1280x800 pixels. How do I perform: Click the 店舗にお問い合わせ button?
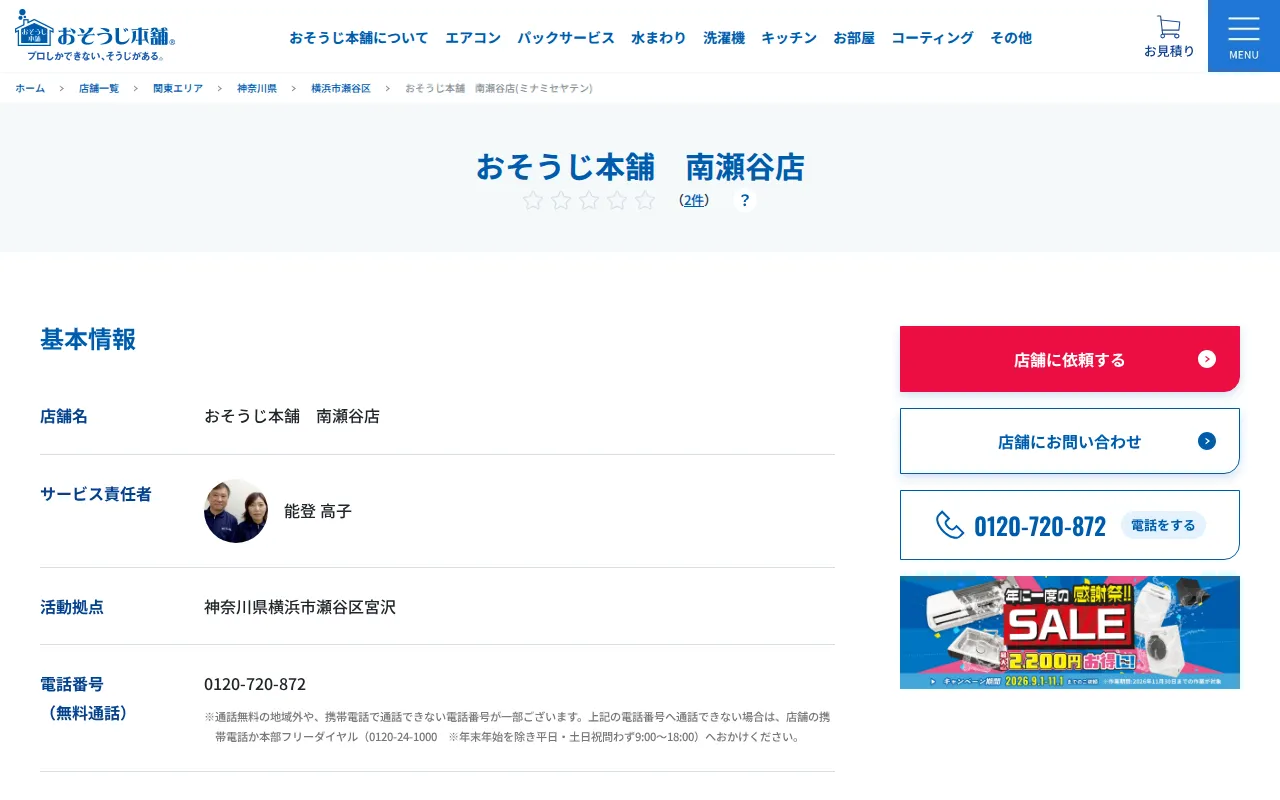tap(1070, 441)
